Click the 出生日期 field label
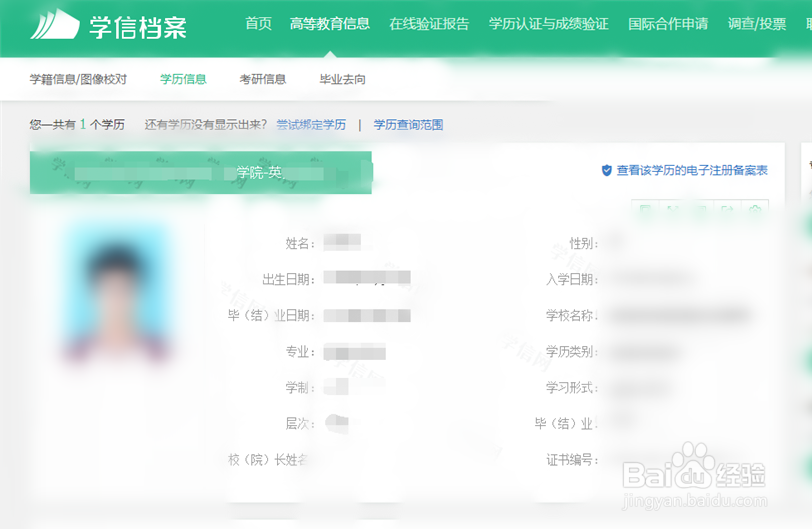 tap(288, 280)
